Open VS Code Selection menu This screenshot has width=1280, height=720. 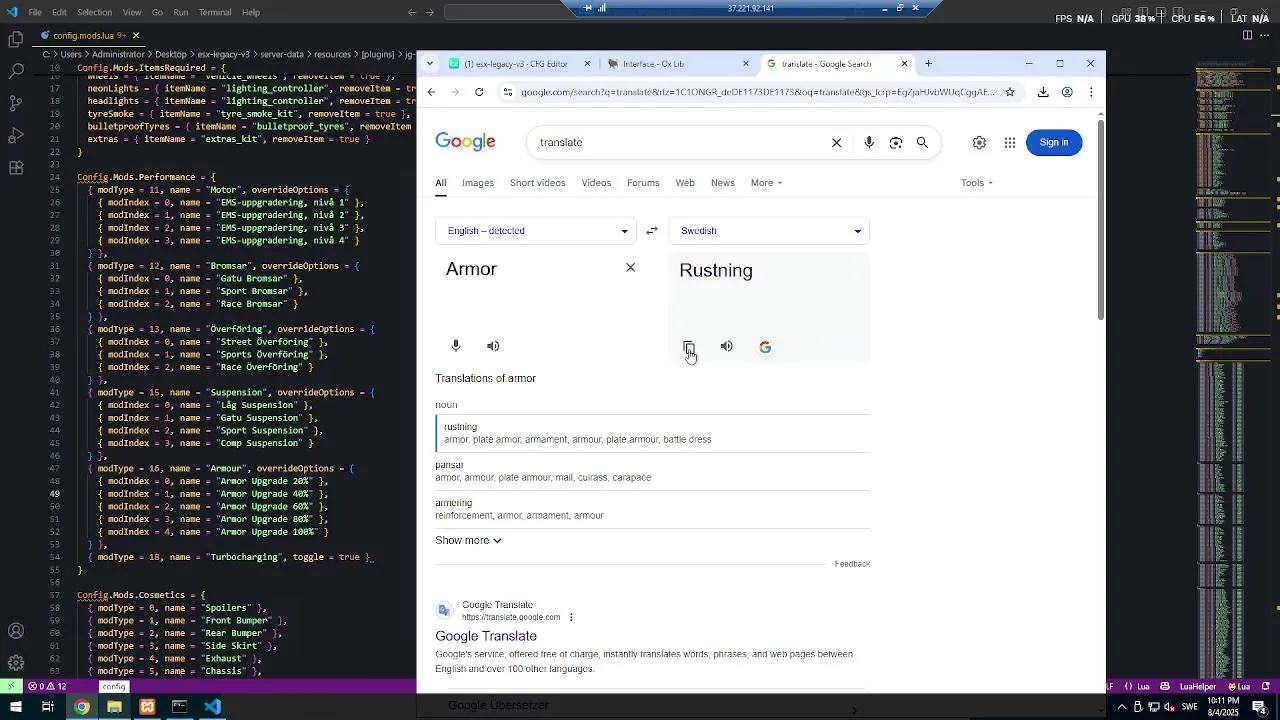pyautogui.click(x=95, y=12)
